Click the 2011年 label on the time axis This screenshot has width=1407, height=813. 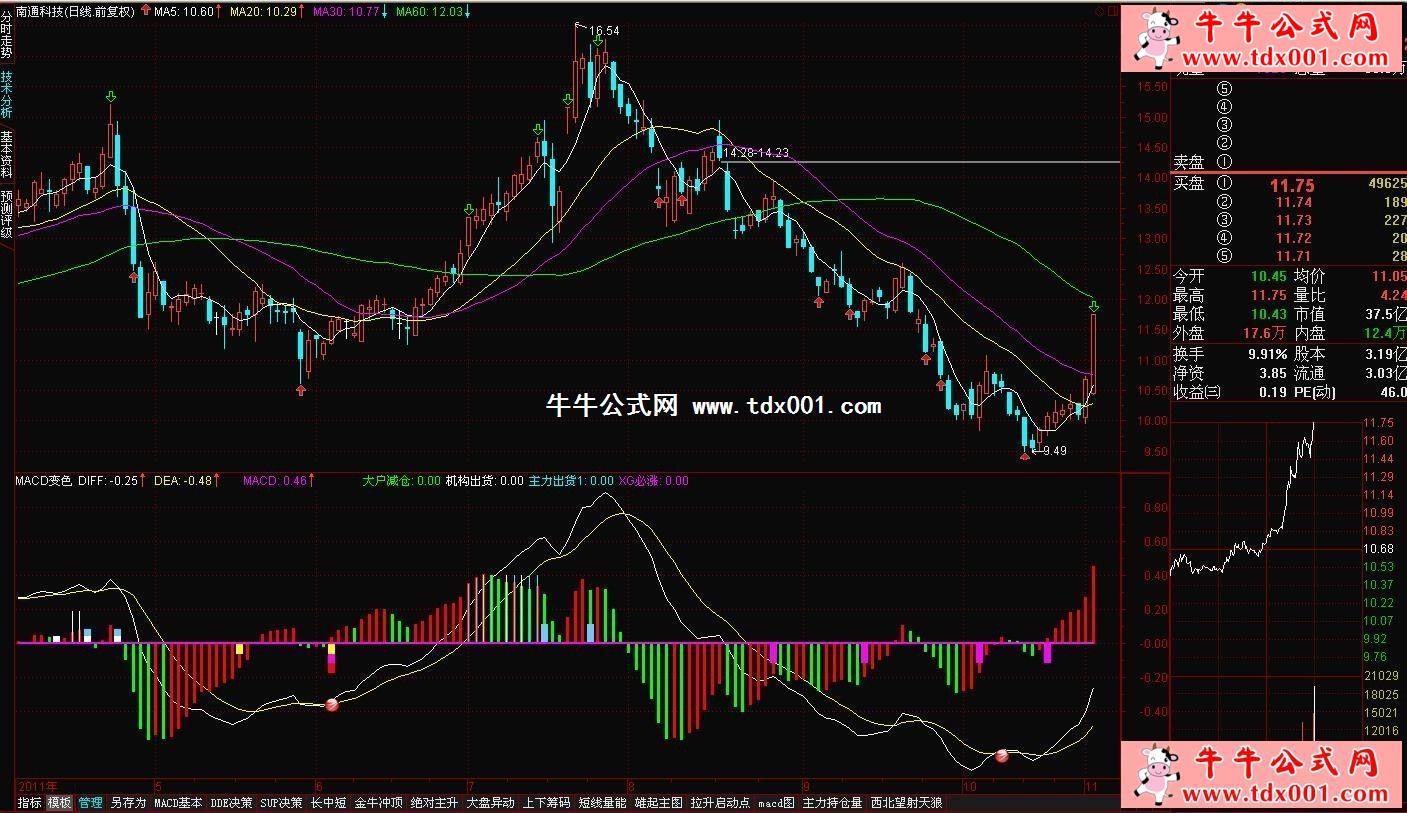tap(38, 786)
